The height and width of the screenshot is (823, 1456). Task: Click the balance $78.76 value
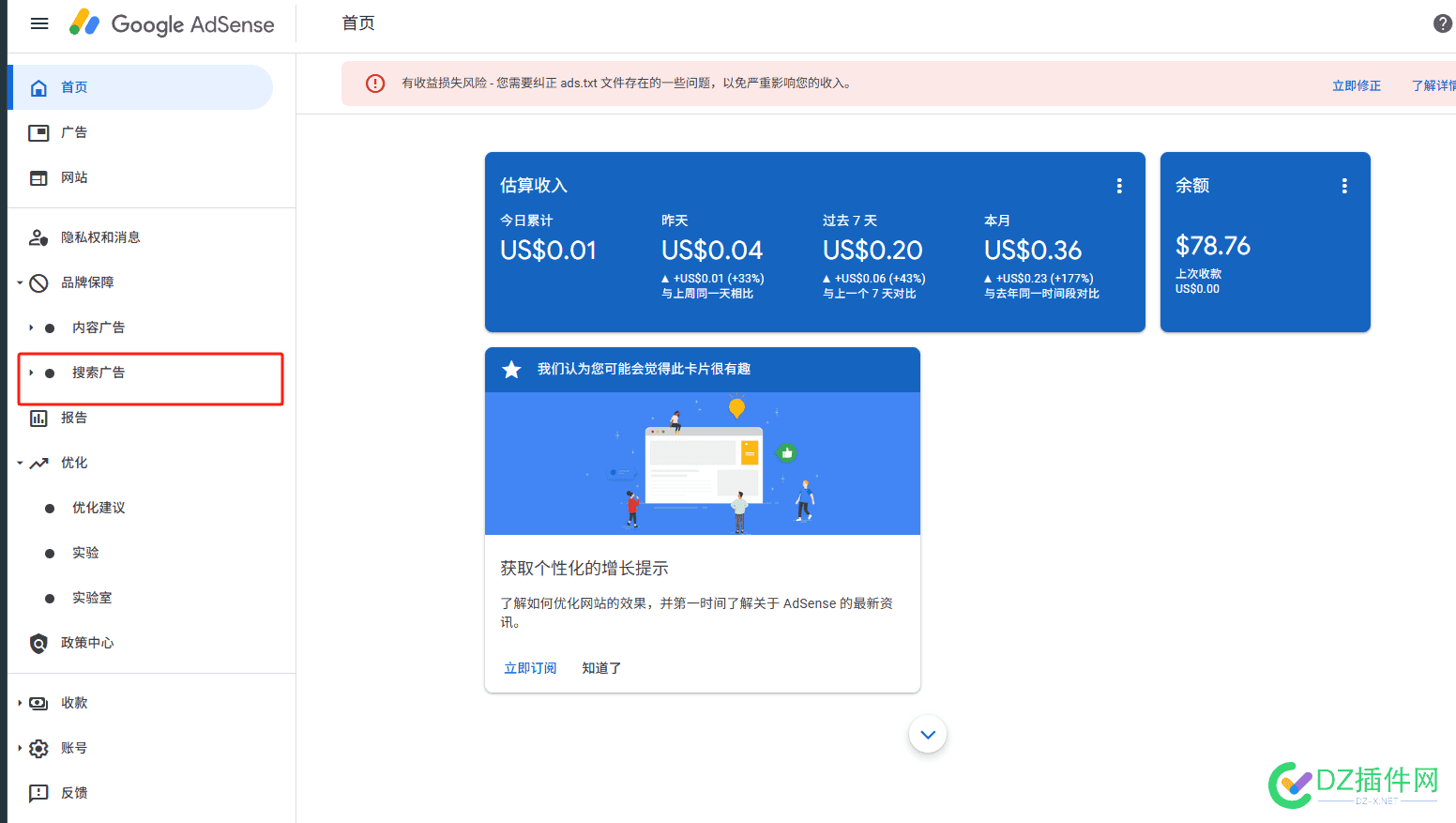(x=1213, y=246)
